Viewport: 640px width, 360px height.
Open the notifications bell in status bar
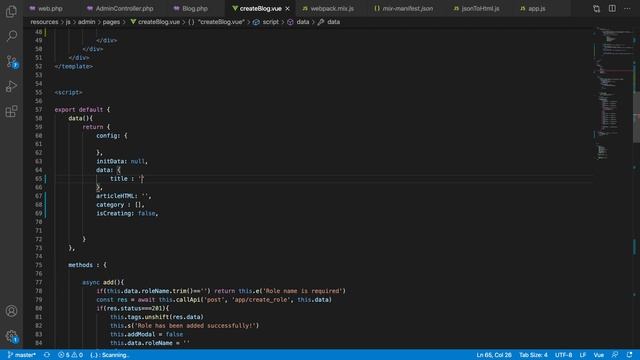pos(629,355)
